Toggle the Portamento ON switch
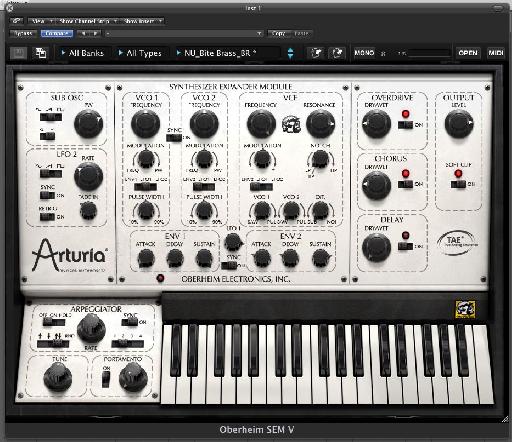The height and width of the screenshot is (442, 512). pos(106,379)
